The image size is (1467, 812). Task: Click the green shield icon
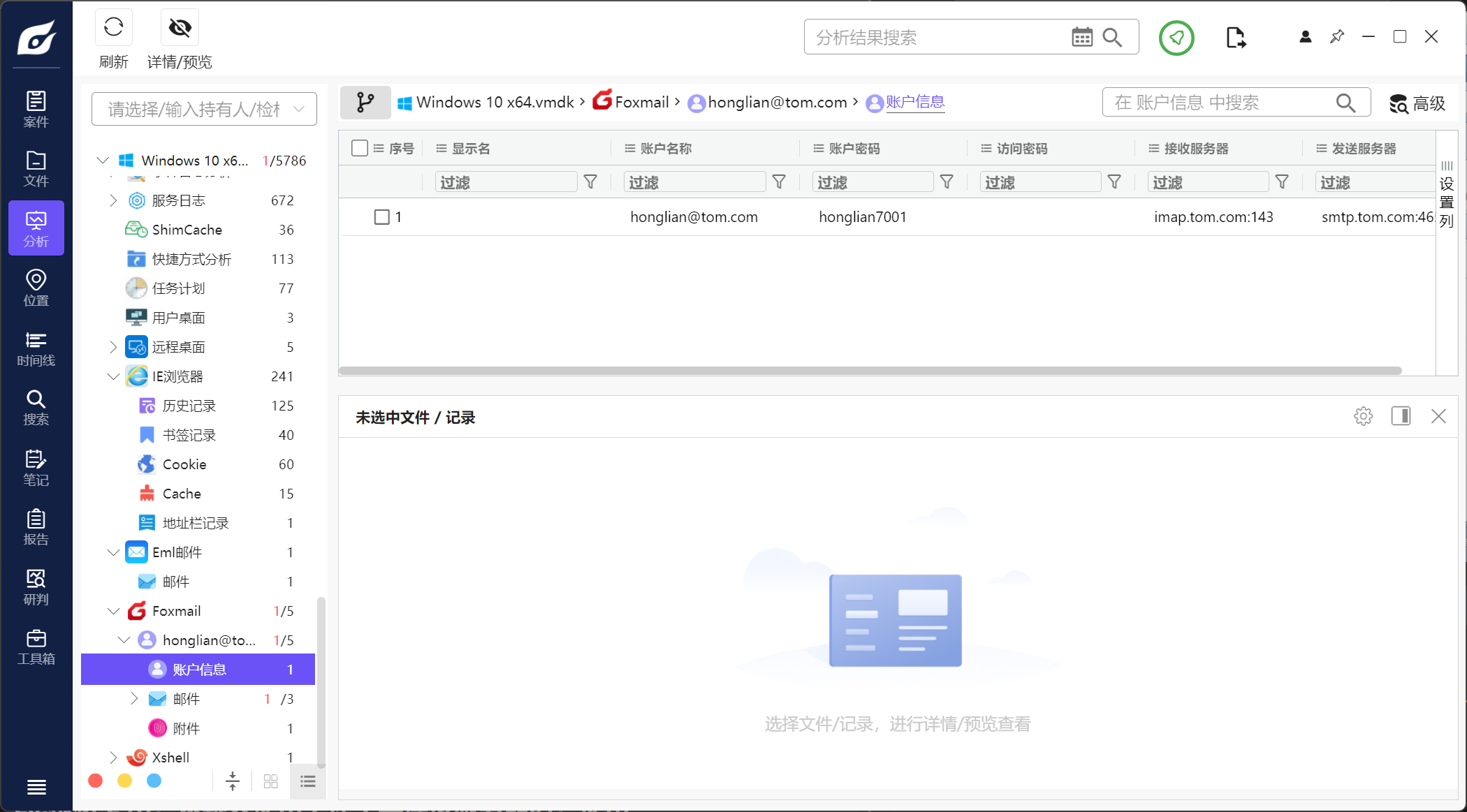click(x=1176, y=38)
